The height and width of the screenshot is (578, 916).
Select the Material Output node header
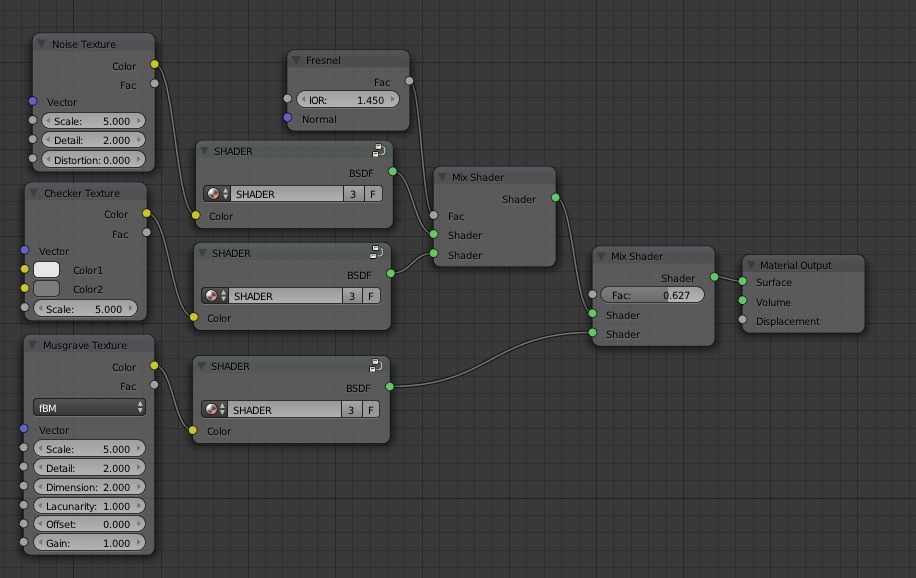coord(803,265)
